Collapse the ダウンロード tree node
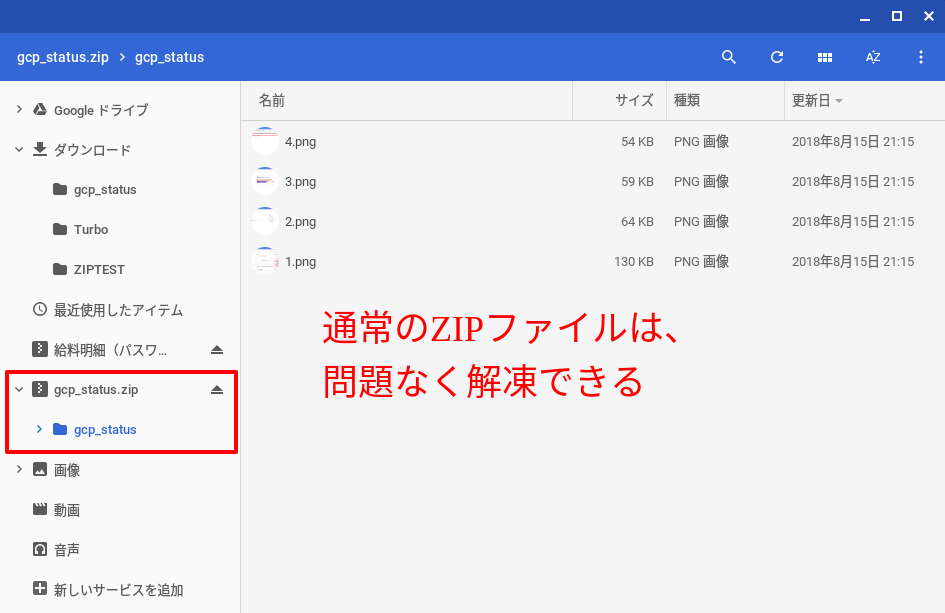This screenshot has height=613, width=945. 19,149
